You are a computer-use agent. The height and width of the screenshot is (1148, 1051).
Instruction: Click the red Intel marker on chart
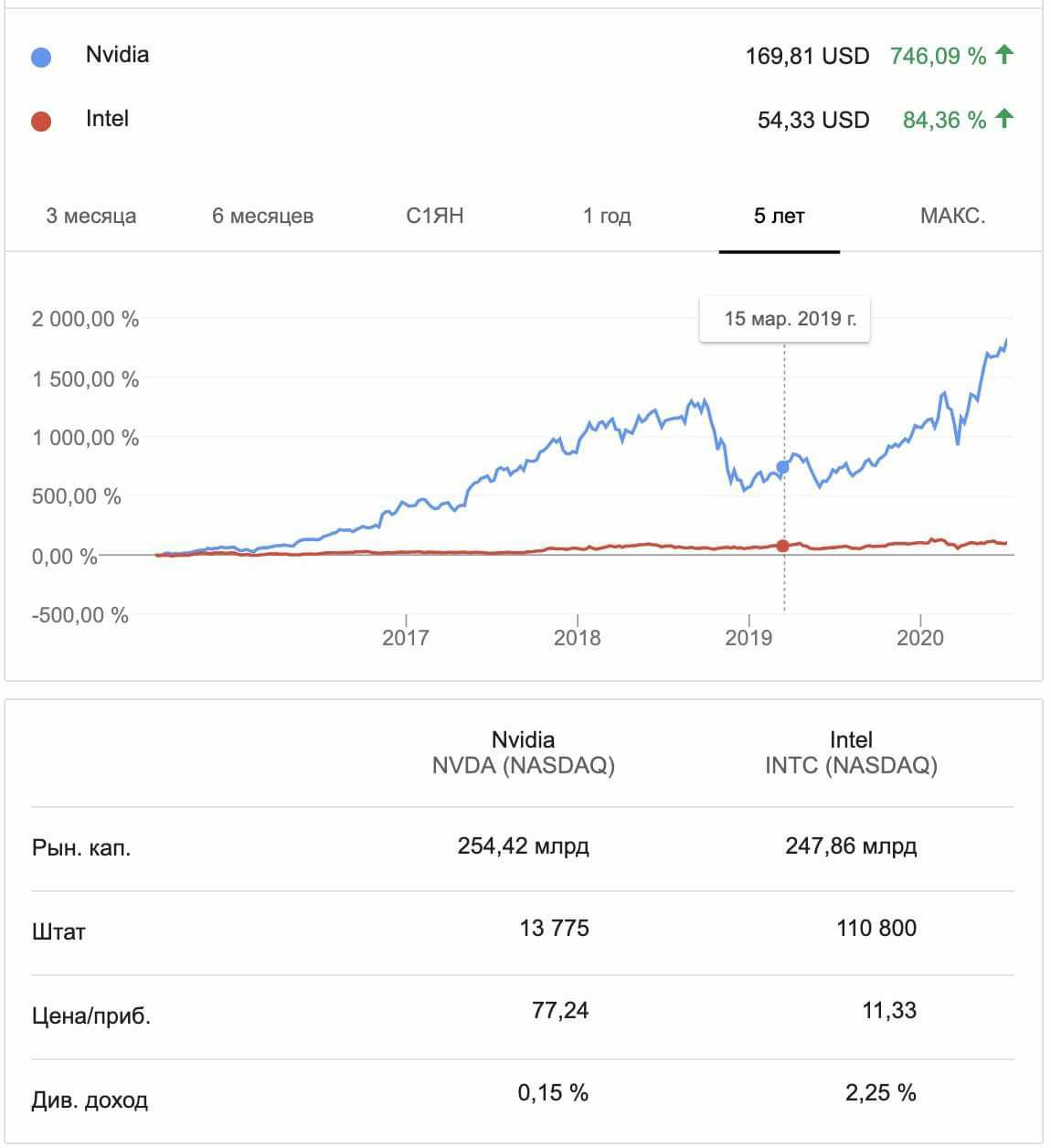[782, 546]
